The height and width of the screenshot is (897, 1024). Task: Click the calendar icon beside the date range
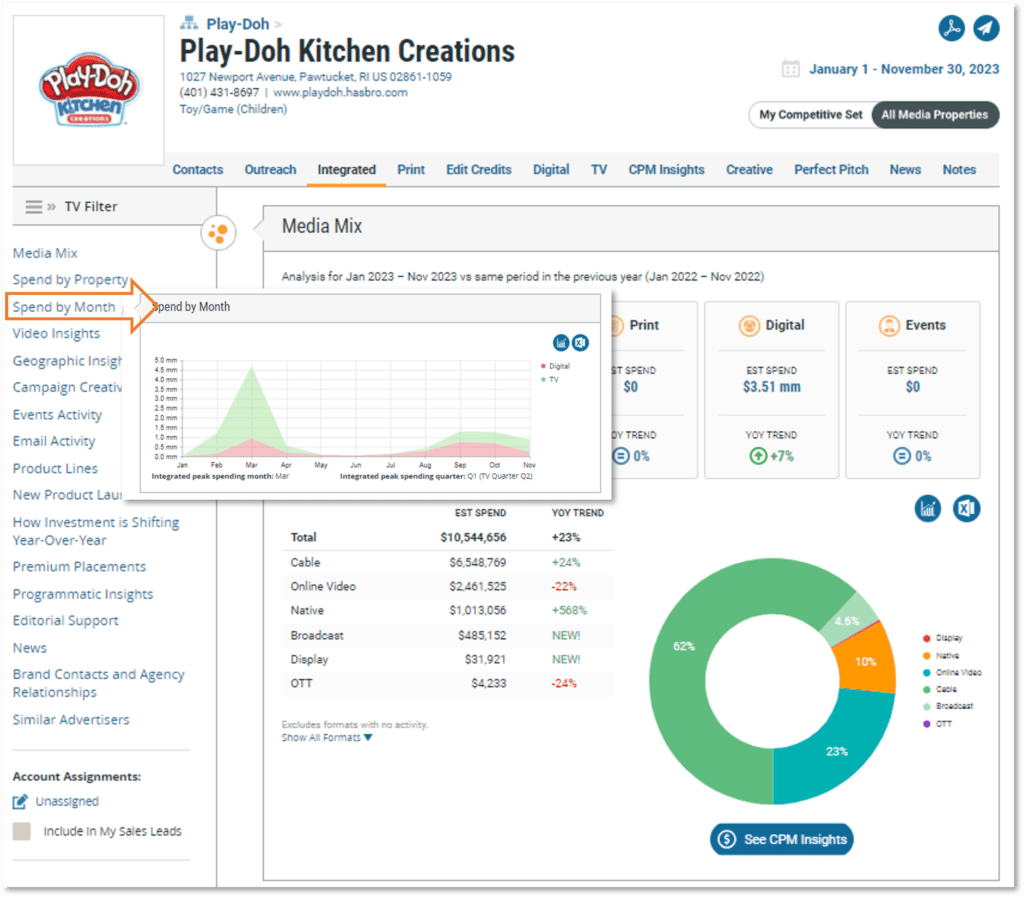(790, 69)
